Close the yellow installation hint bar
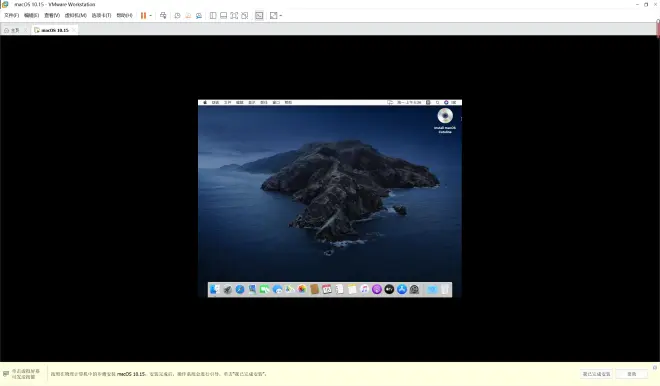This screenshot has height=386, width=660. point(655,367)
